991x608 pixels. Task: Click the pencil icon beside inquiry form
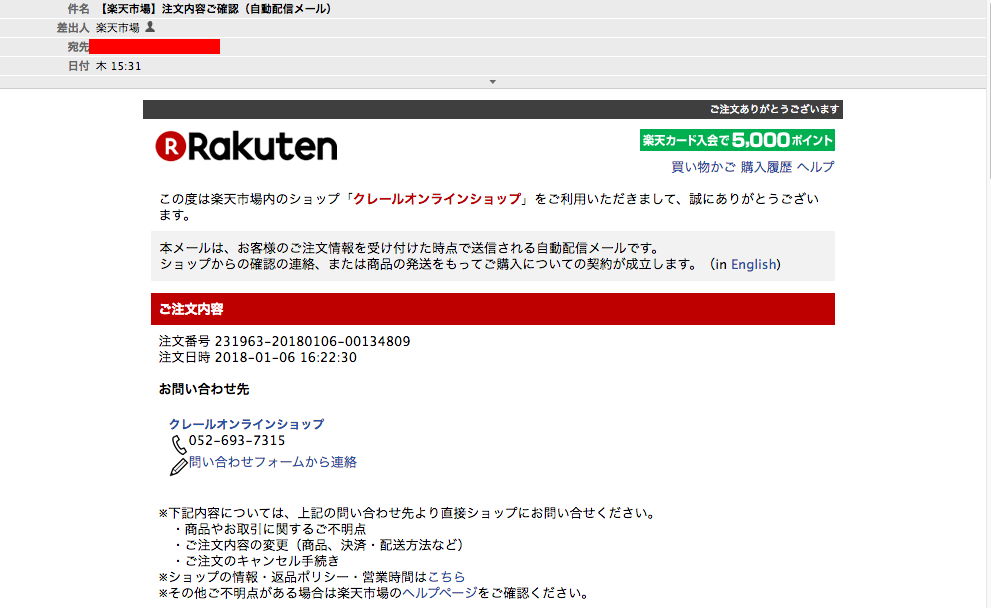179,466
